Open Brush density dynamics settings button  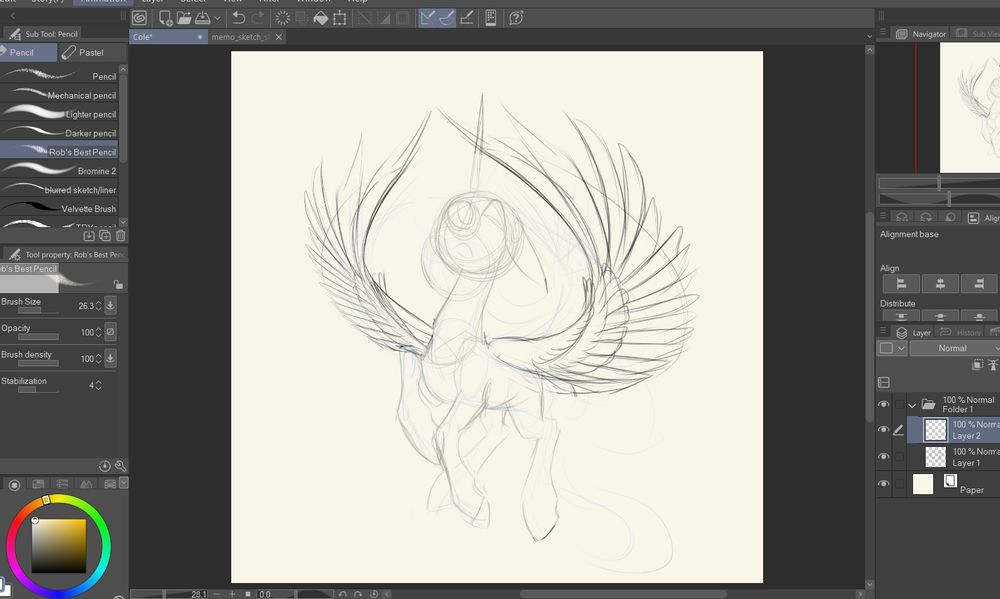pos(110,358)
